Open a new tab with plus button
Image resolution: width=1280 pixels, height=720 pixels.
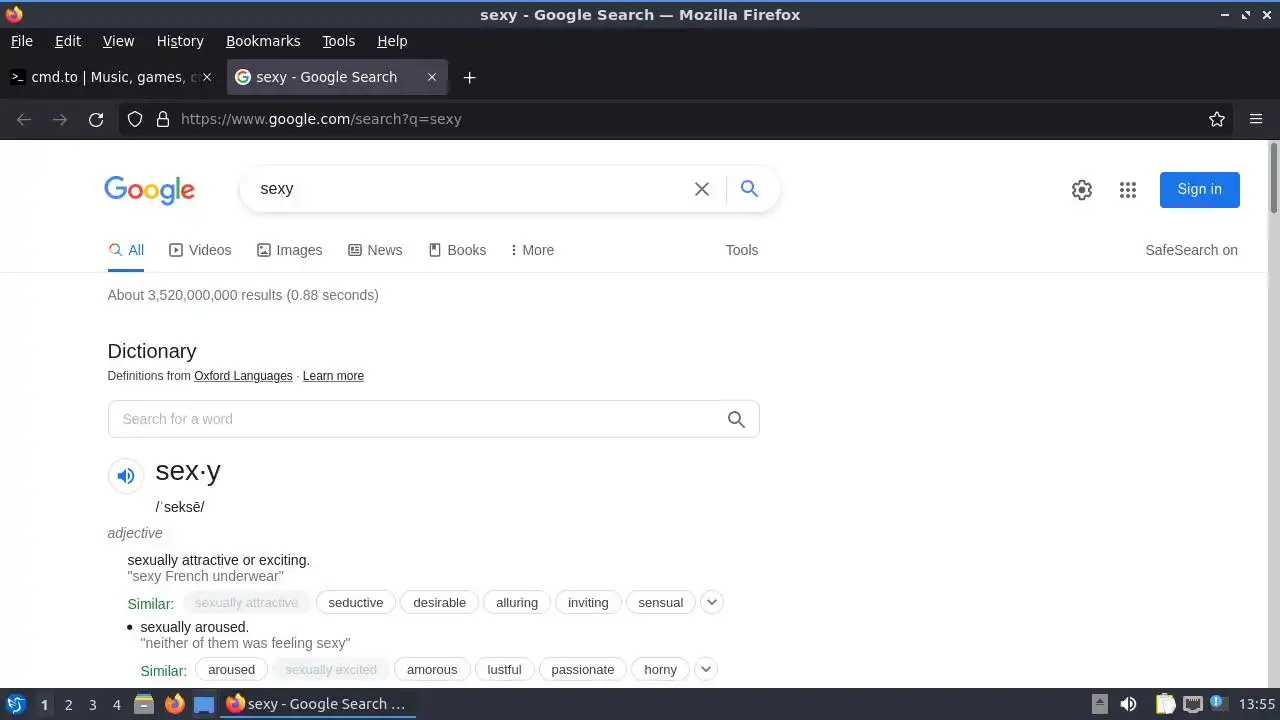click(x=469, y=77)
